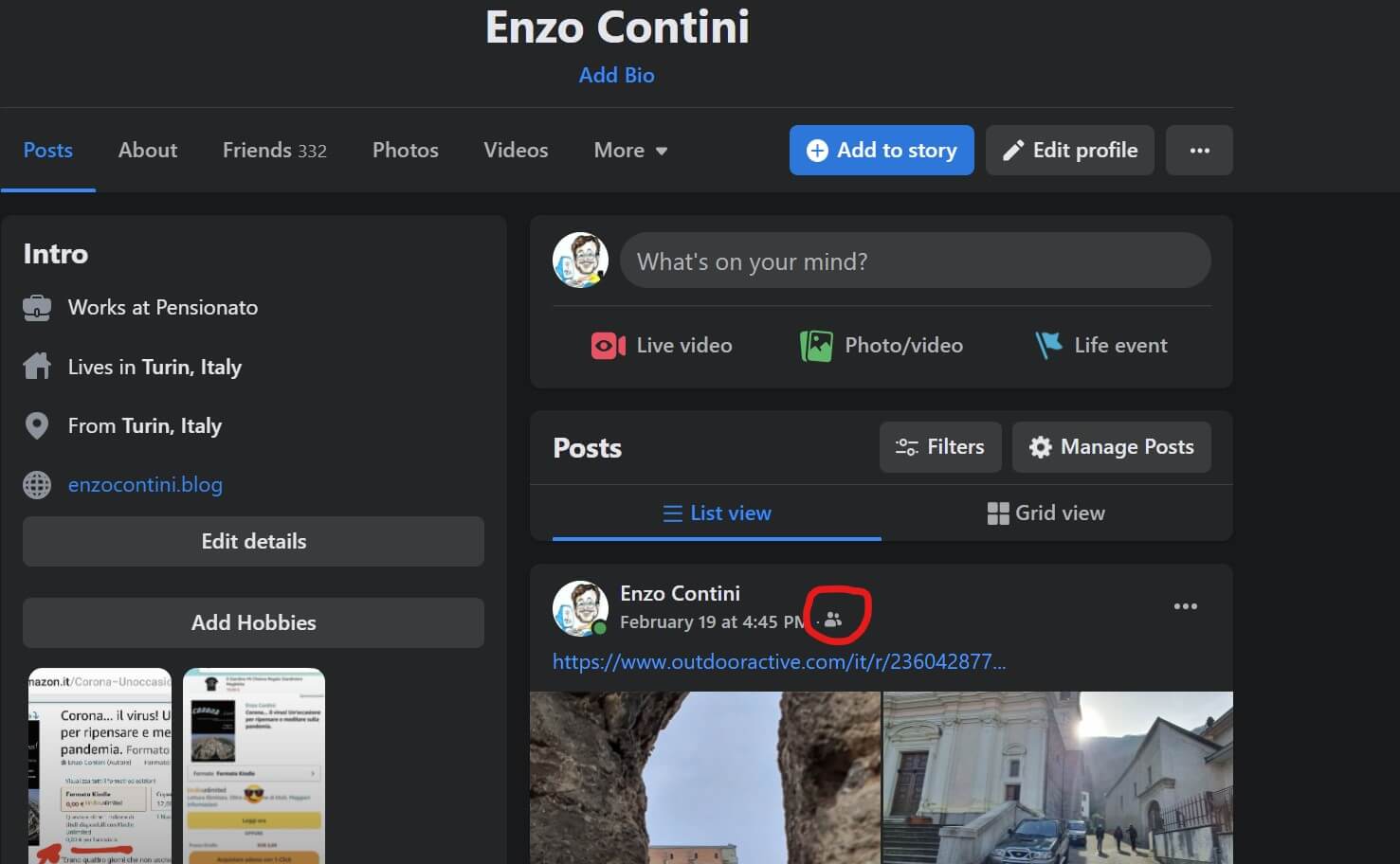1400x864 pixels.
Task: Click the friends audience icon on post
Action: coord(833,621)
